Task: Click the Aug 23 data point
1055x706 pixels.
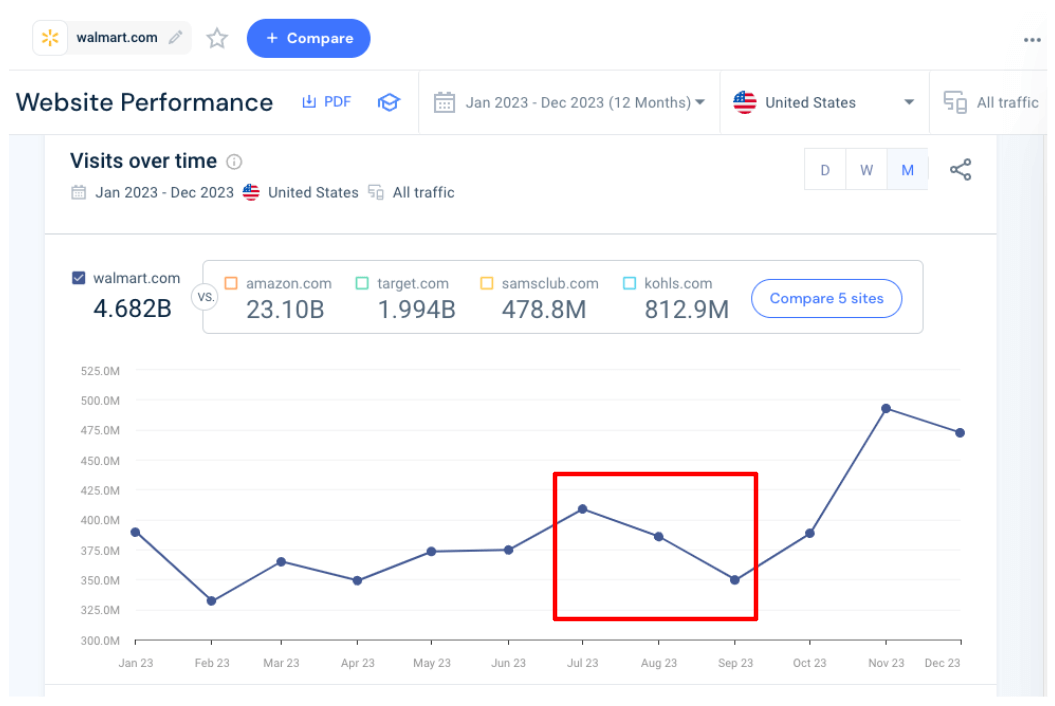Action: [x=659, y=536]
